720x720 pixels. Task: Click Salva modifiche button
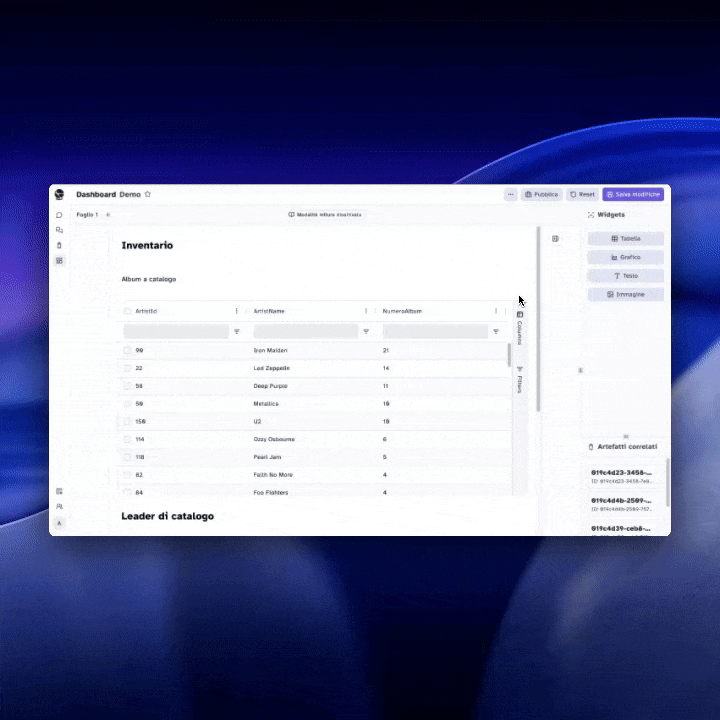(x=633, y=194)
